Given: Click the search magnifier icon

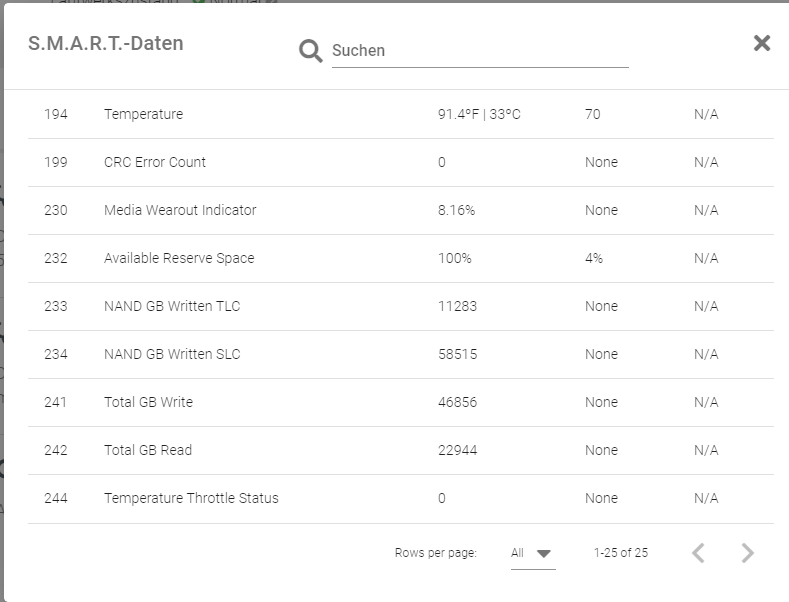Looking at the screenshot, I should click(x=311, y=51).
